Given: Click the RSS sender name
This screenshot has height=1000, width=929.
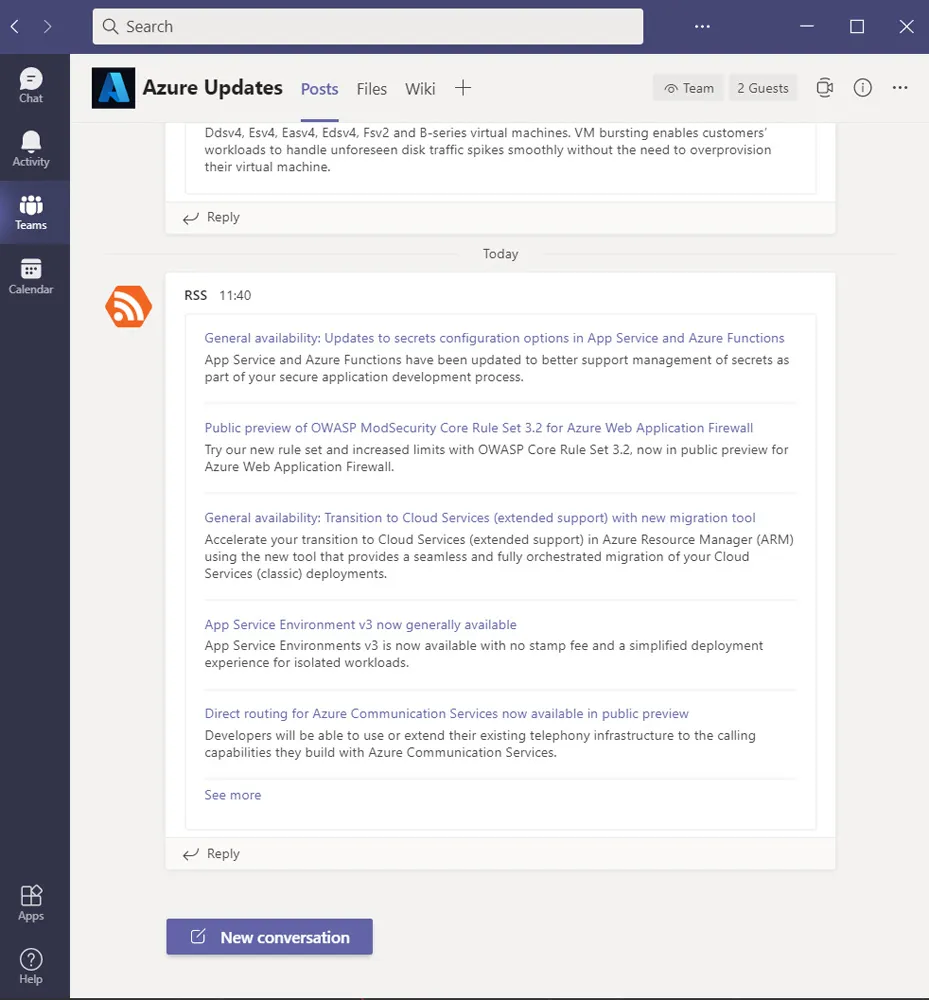Looking at the screenshot, I should [x=196, y=295].
